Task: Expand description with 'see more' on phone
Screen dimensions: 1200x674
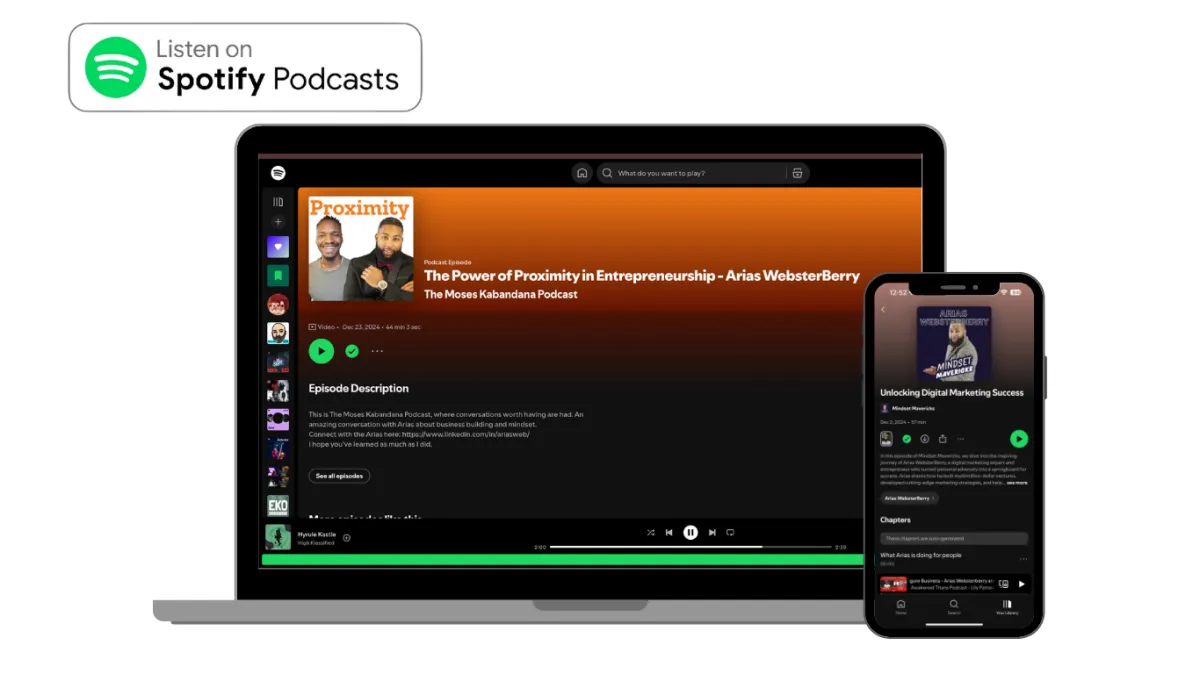Action: (1017, 482)
